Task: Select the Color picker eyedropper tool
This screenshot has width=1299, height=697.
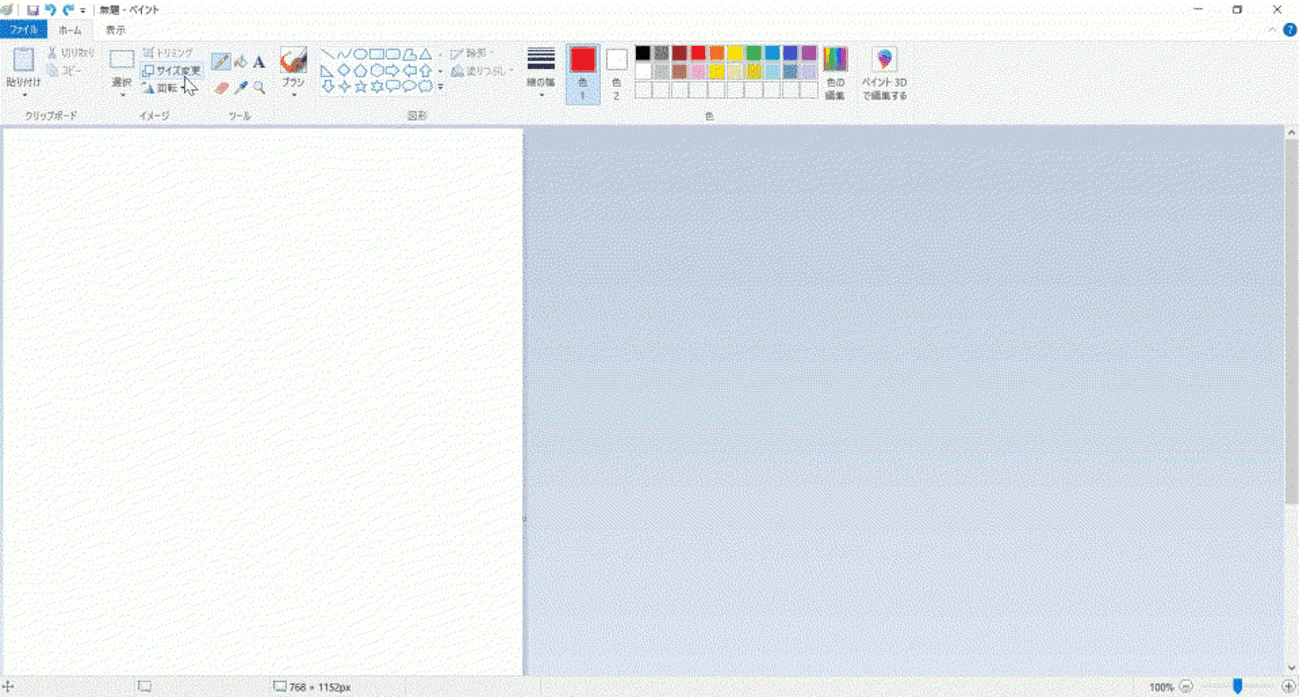Action: coord(241,88)
